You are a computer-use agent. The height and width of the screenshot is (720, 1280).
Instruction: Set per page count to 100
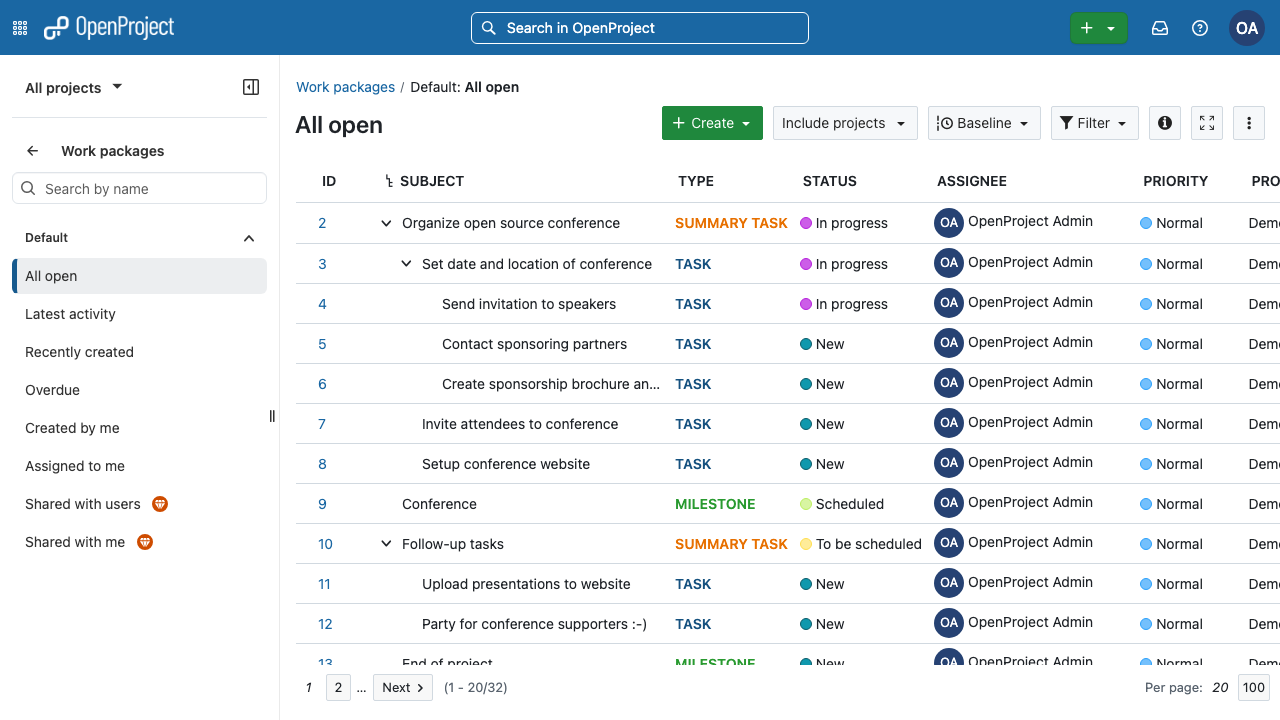[x=1254, y=687]
